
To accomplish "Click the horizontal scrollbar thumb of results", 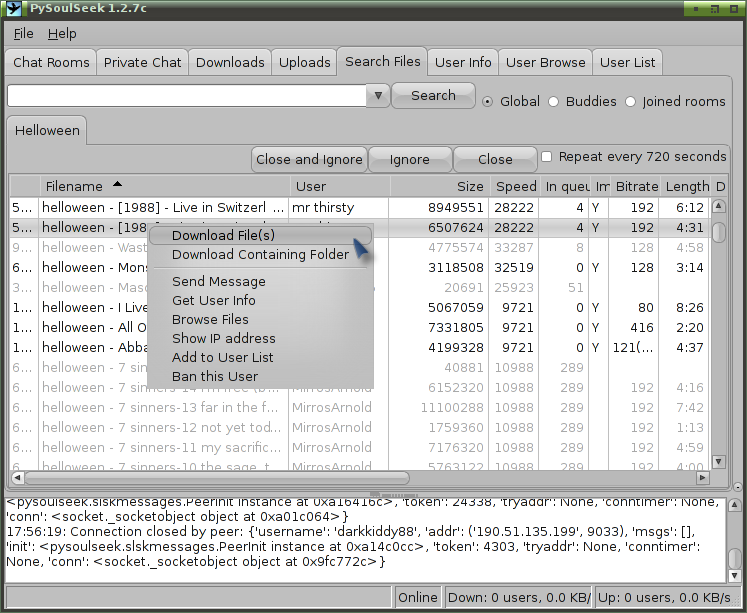I will pyautogui.click(x=217, y=477).
